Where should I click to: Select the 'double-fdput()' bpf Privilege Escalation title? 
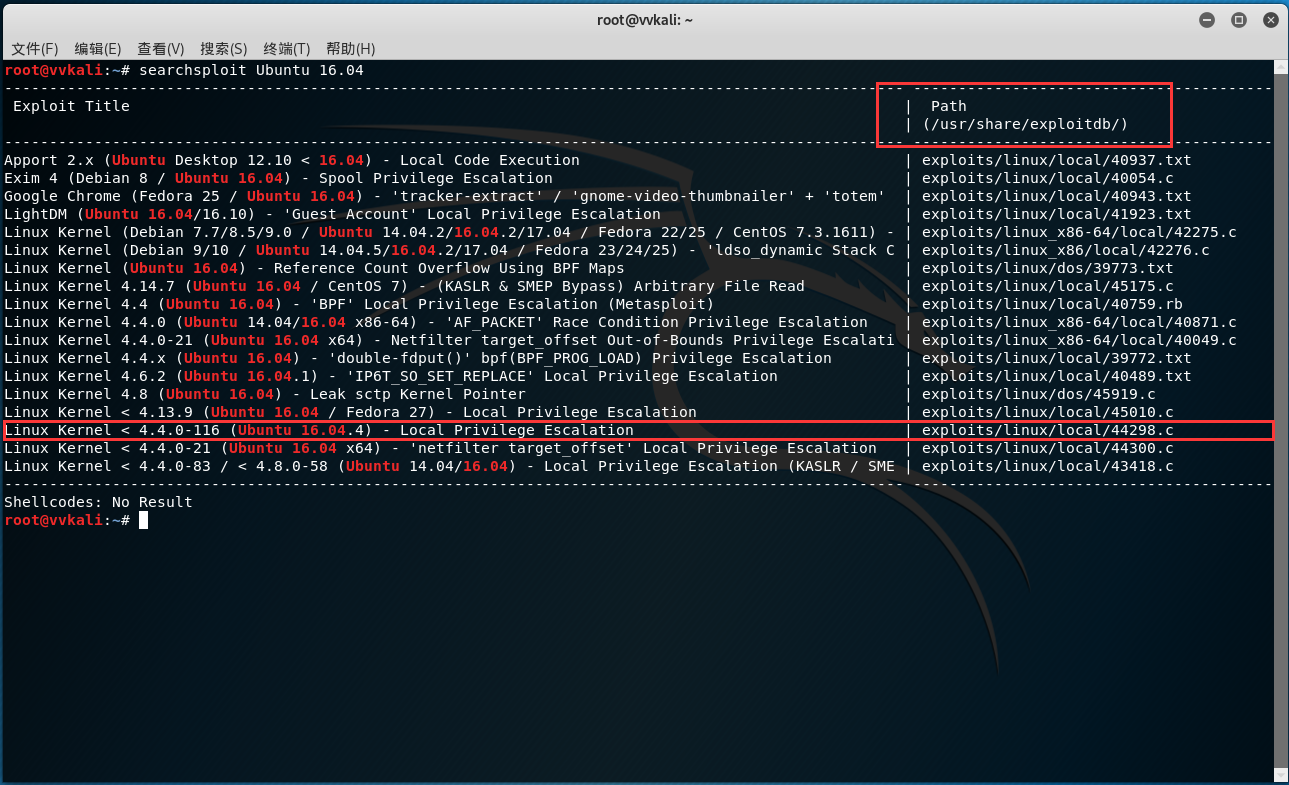[418, 358]
